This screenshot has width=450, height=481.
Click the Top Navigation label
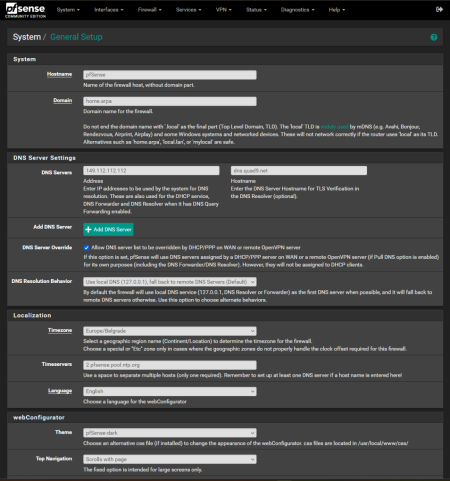click(54, 459)
